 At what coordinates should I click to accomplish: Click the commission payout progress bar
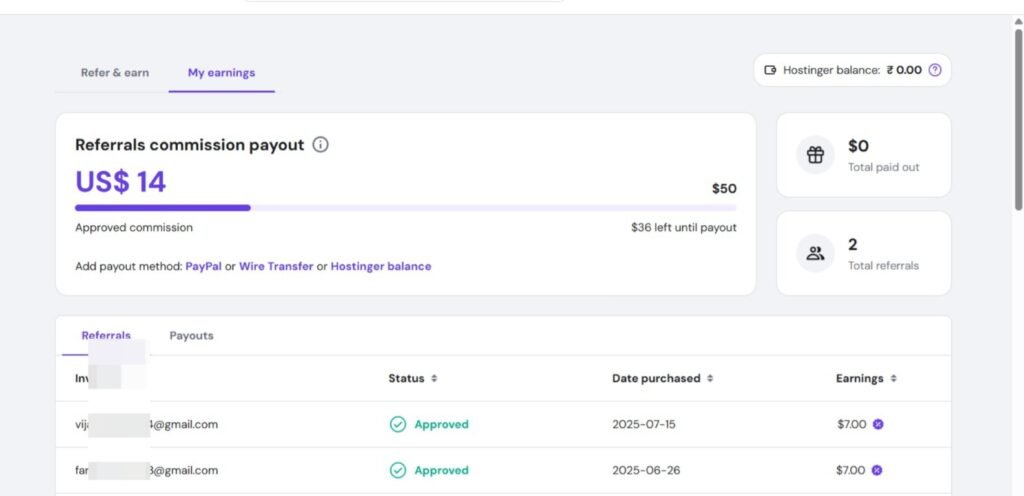click(405, 208)
